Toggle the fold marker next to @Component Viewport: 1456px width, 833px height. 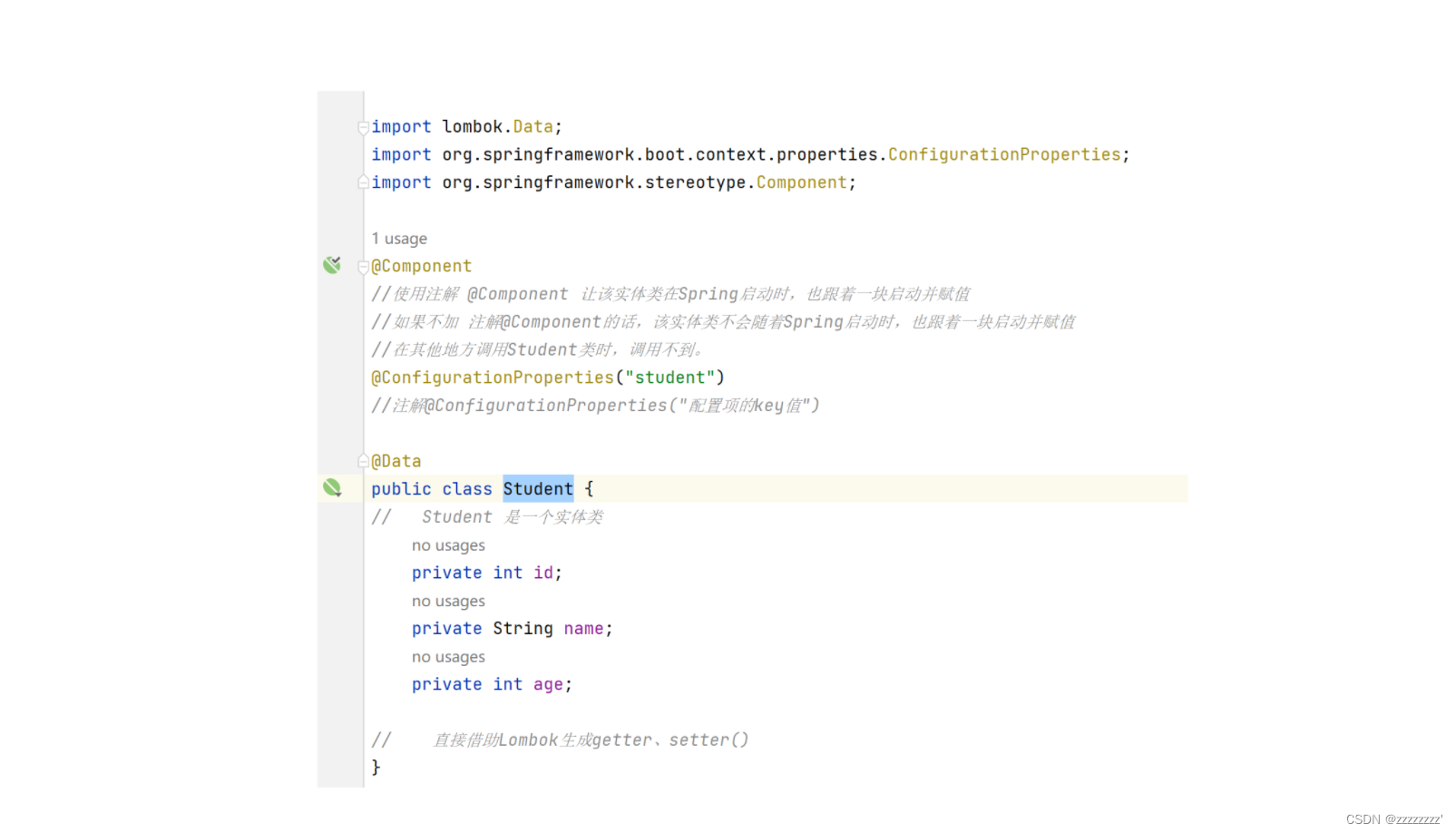363,267
